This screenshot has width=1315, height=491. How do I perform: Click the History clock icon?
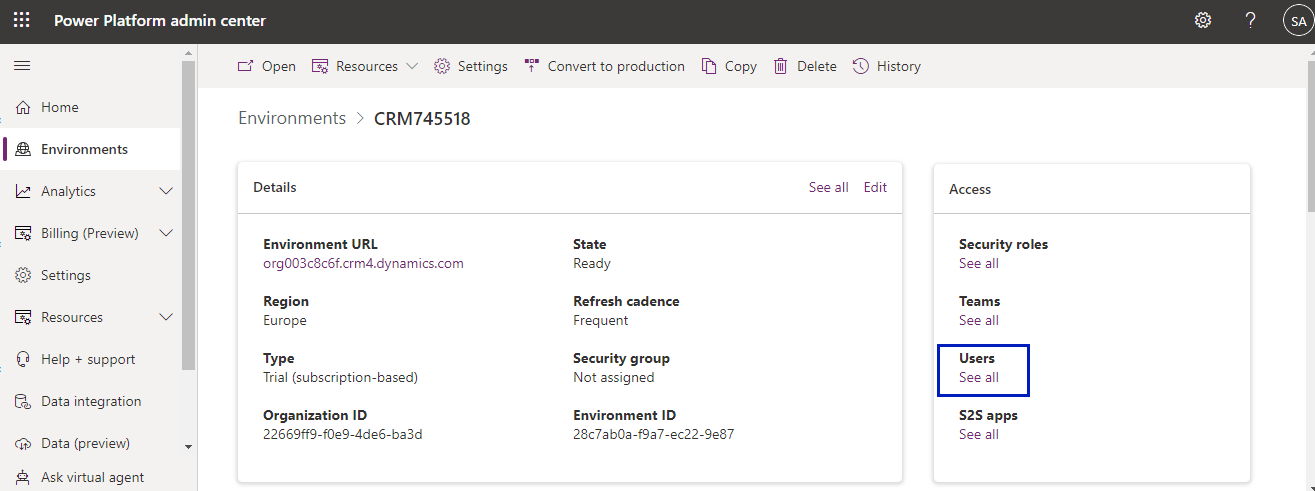pyautogui.click(x=861, y=66)
